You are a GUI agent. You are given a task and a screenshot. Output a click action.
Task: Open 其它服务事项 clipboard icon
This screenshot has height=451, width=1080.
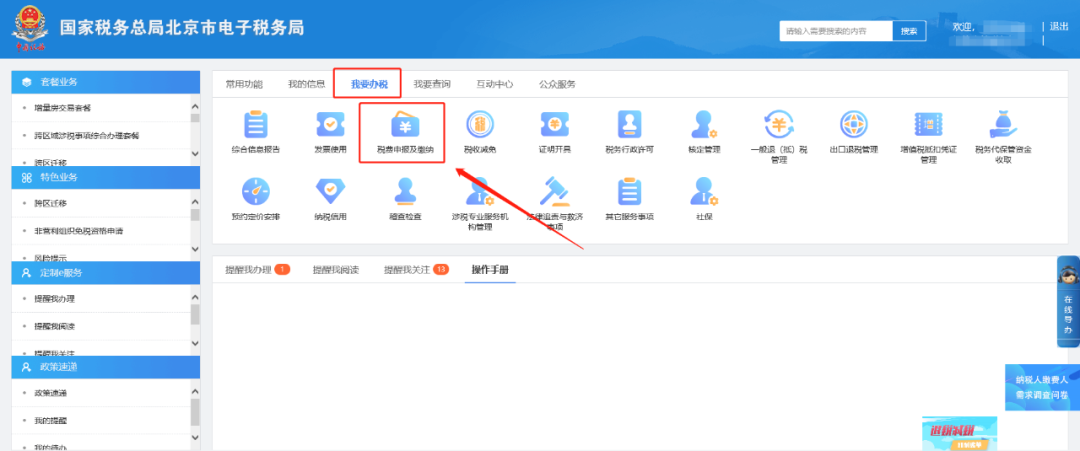pos(629,192)
